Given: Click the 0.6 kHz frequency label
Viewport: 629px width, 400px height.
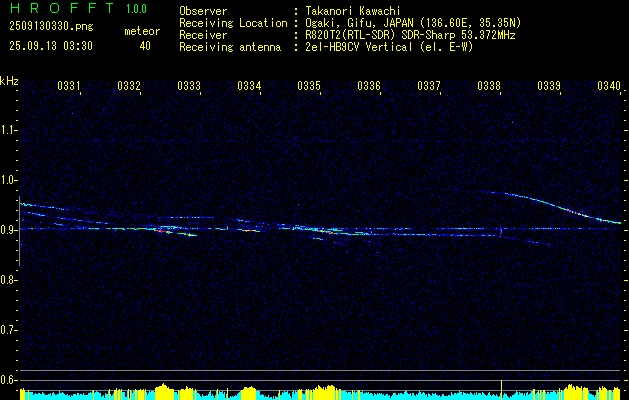Looking at the screenshot, I should [8, 380].
